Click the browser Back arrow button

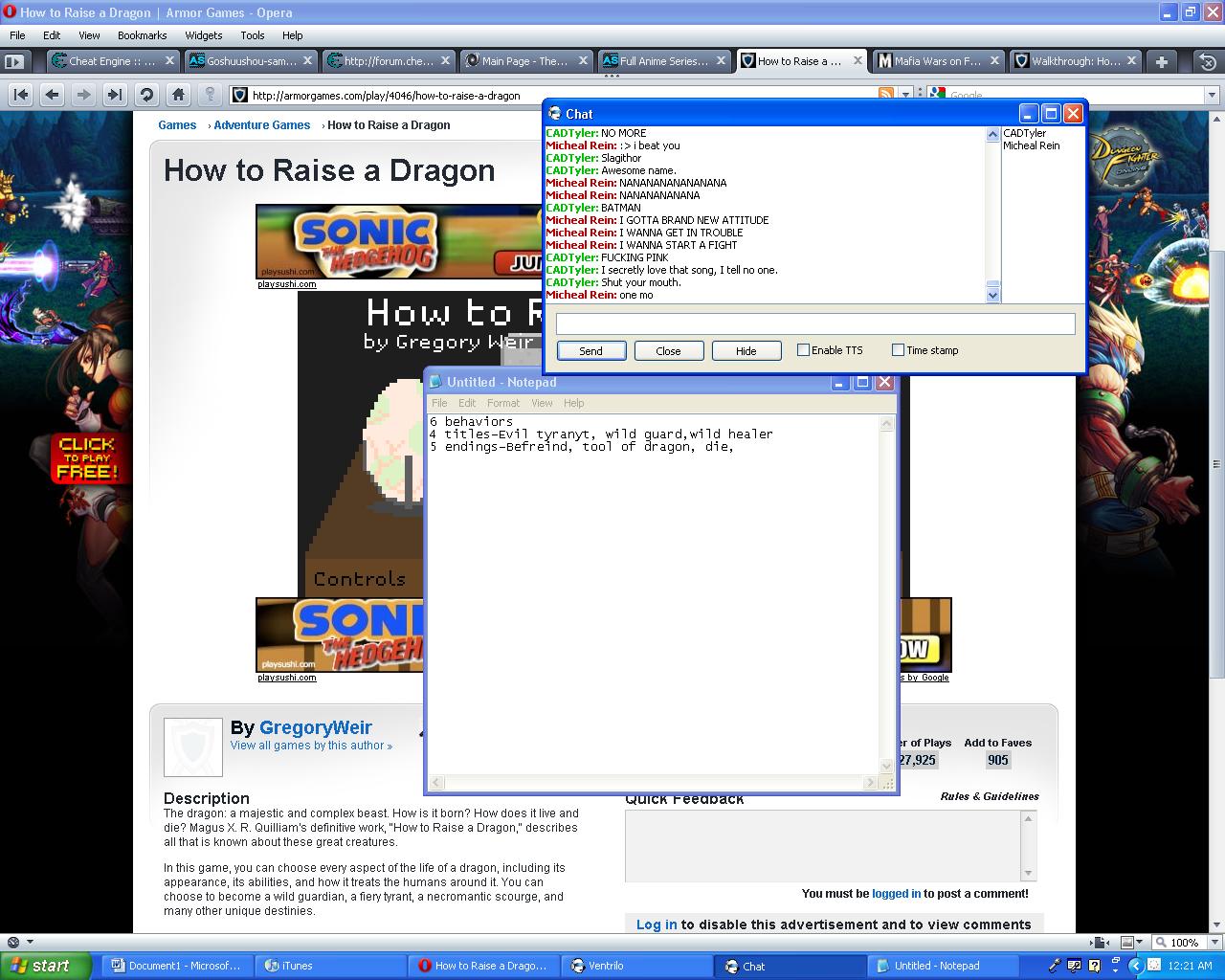pos(52,95)
